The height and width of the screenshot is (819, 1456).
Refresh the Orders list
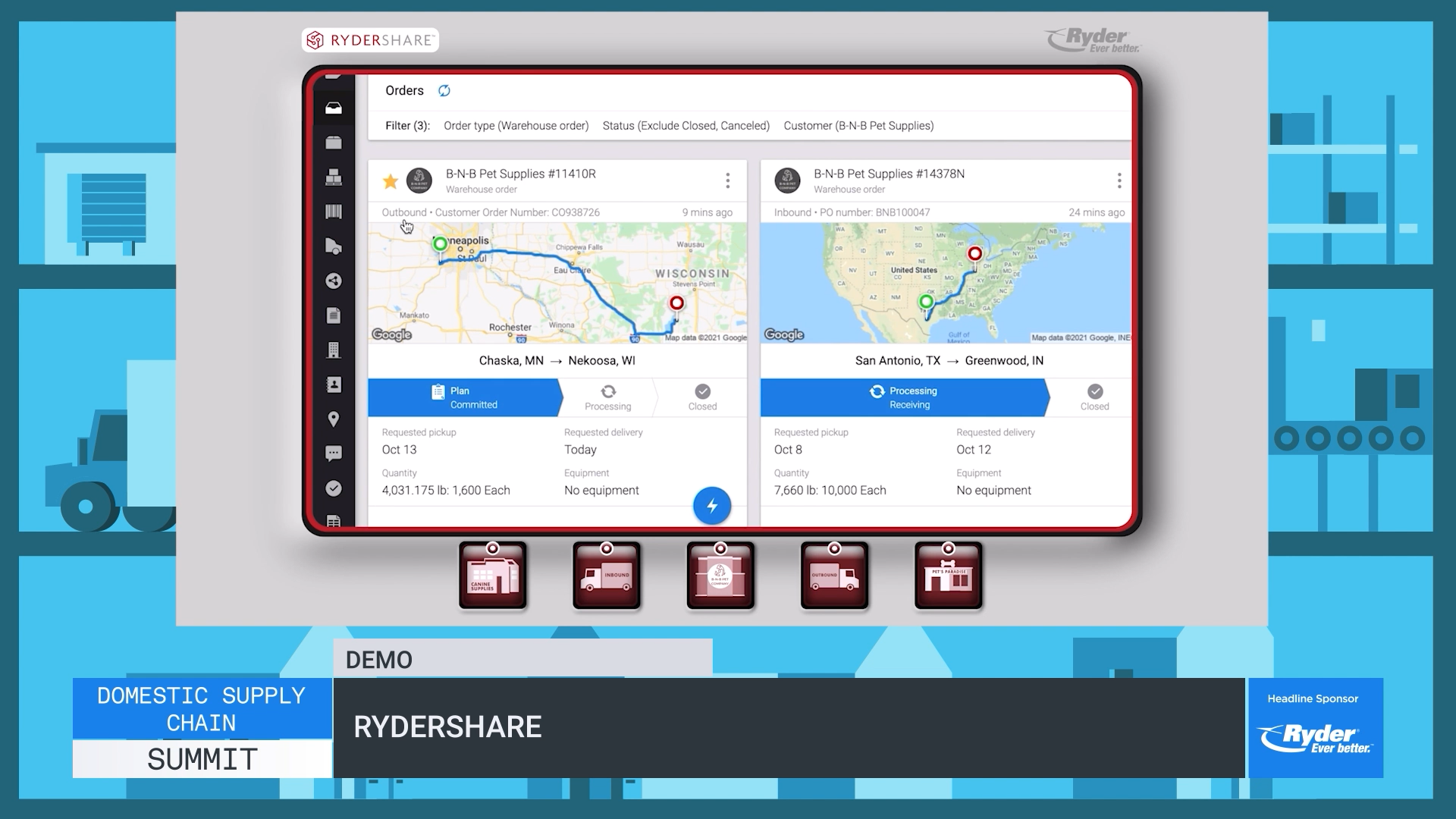[444, 91]
